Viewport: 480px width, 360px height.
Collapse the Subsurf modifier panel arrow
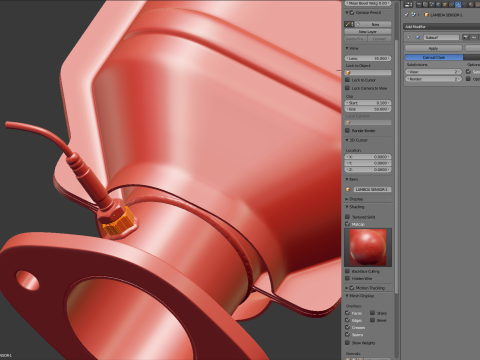(x=408, y=37)
